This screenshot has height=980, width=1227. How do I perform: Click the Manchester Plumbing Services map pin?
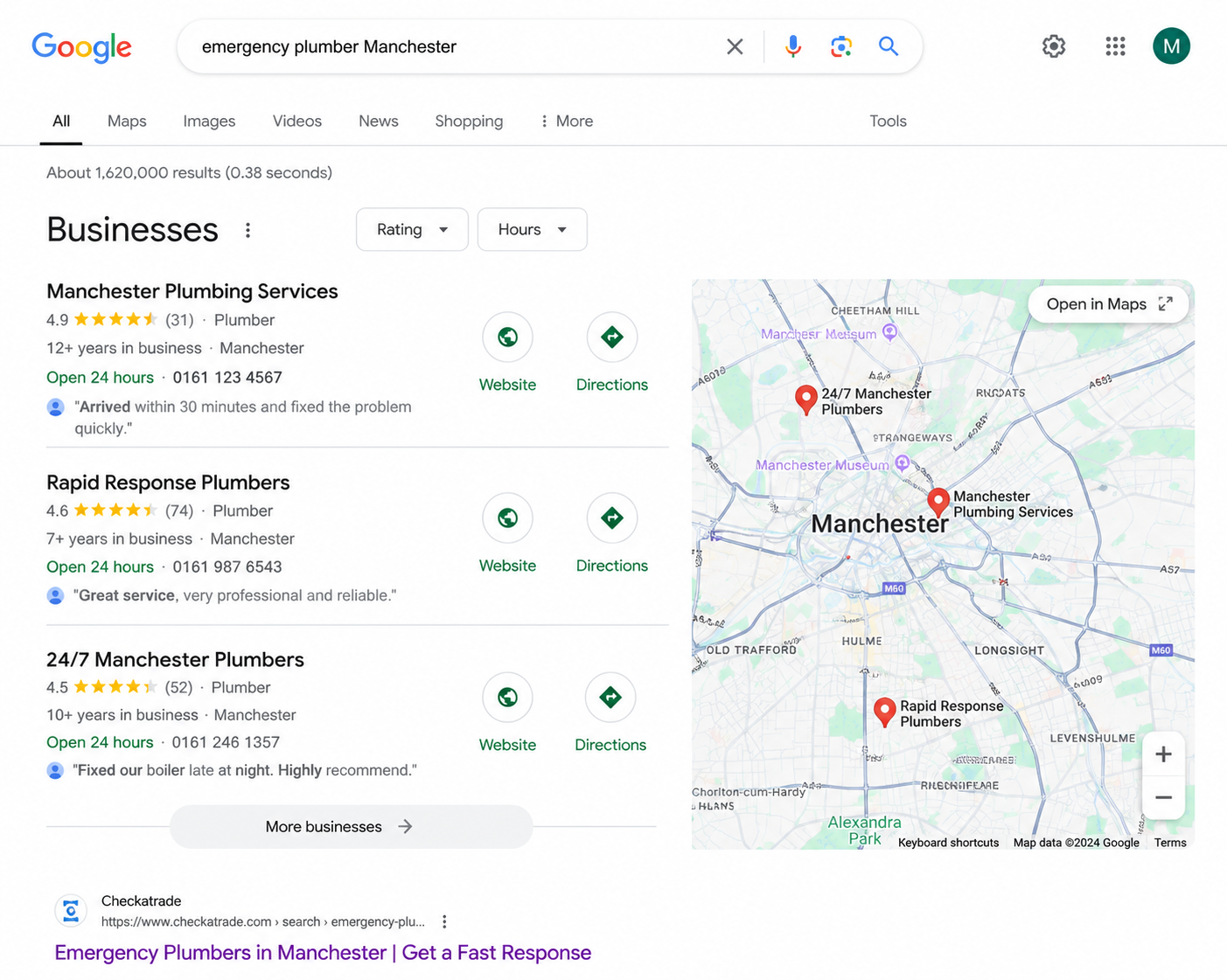(x=938, y=502)
